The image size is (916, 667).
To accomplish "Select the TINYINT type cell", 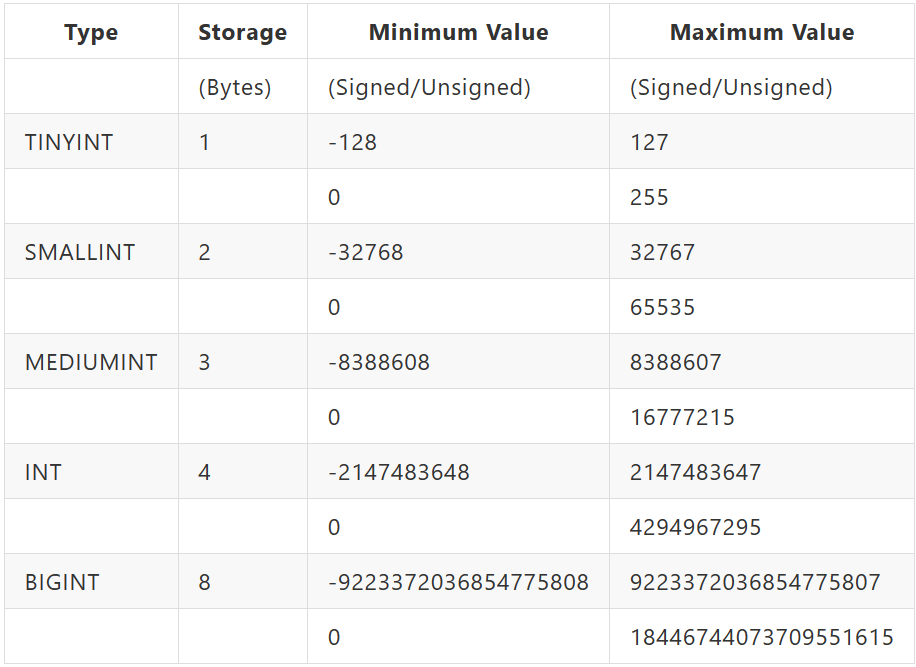I will point(69,142).
